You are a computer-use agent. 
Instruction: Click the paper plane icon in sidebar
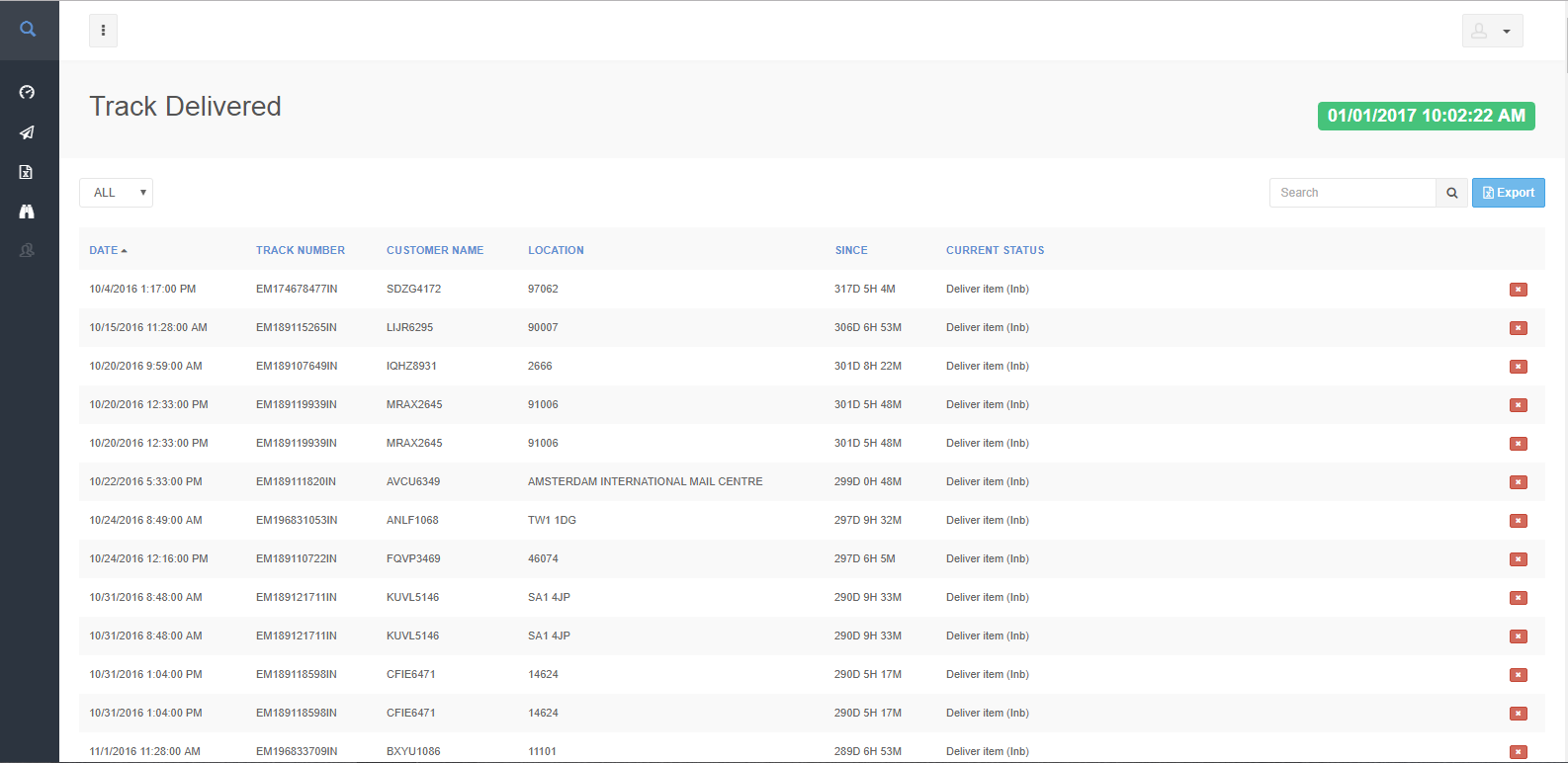coord(27,132)
